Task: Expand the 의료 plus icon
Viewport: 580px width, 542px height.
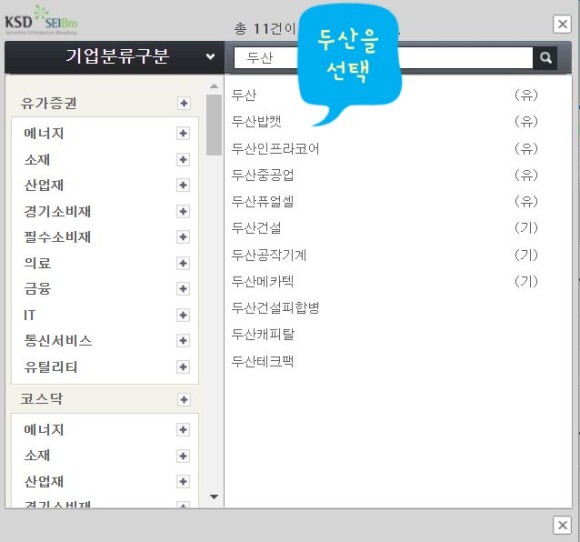Action: [183, 263]
